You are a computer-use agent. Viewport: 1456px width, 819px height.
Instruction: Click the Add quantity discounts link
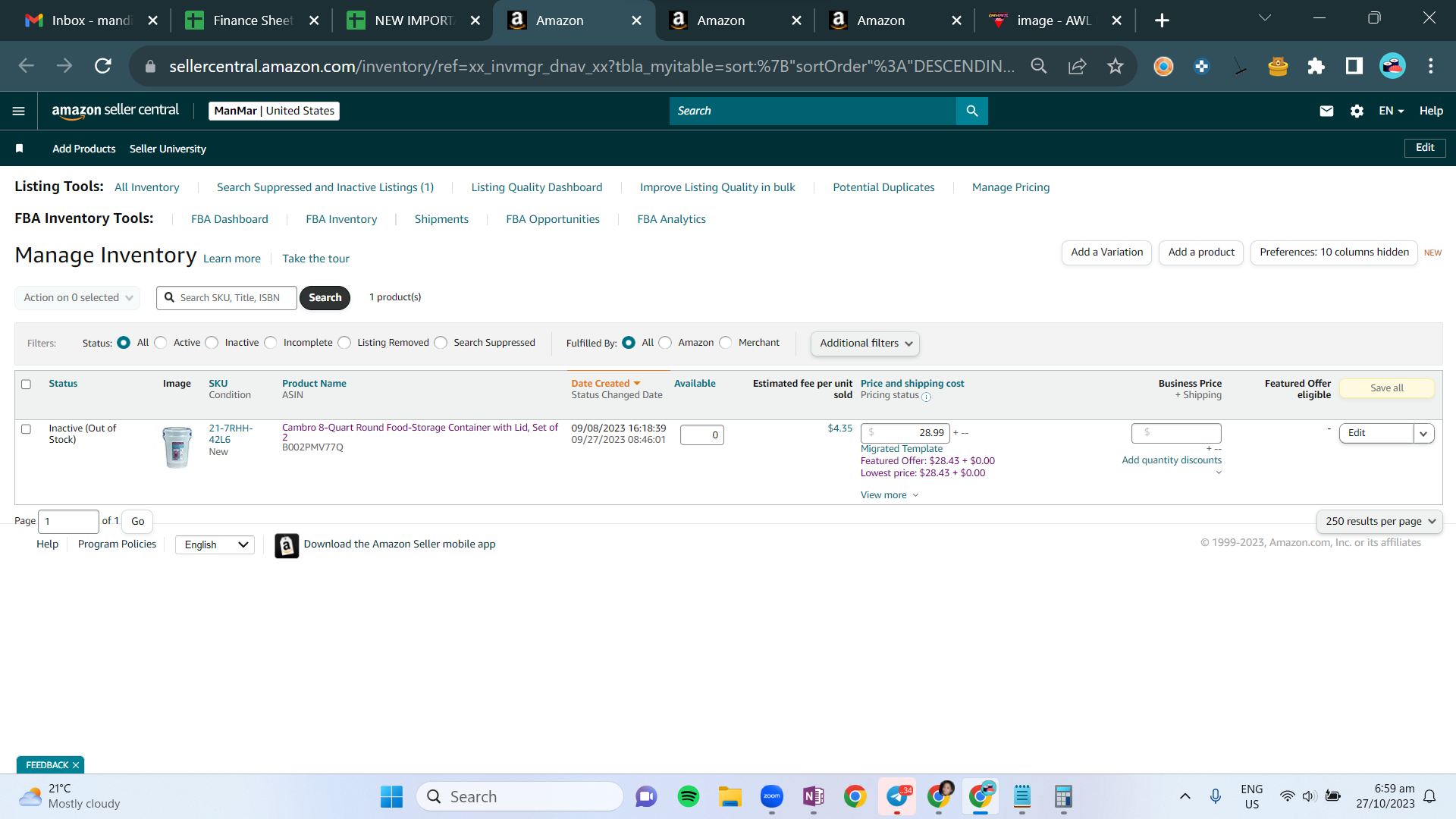tap(1172, 460)
